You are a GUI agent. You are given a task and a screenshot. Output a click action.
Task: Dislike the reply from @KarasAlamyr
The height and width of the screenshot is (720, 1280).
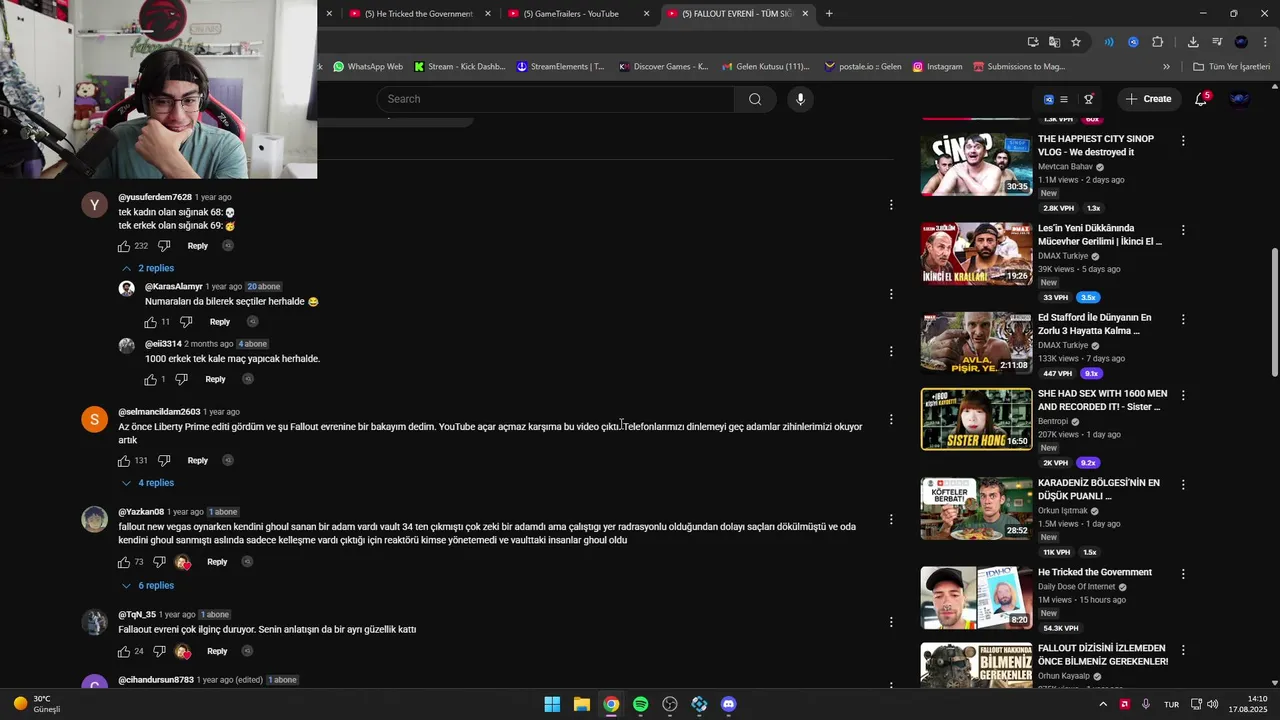(186, 322)
